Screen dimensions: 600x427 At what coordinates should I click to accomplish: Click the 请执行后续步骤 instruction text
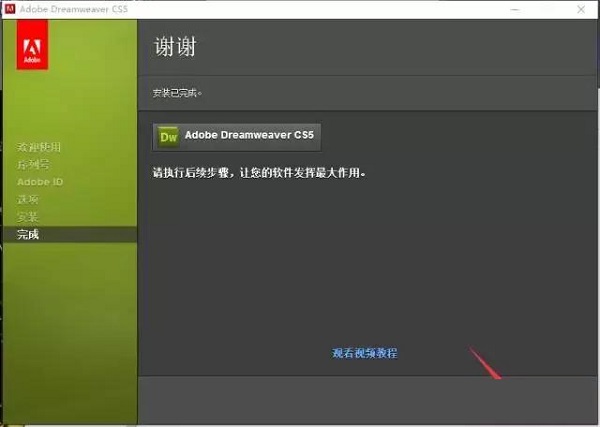(259, 173)
